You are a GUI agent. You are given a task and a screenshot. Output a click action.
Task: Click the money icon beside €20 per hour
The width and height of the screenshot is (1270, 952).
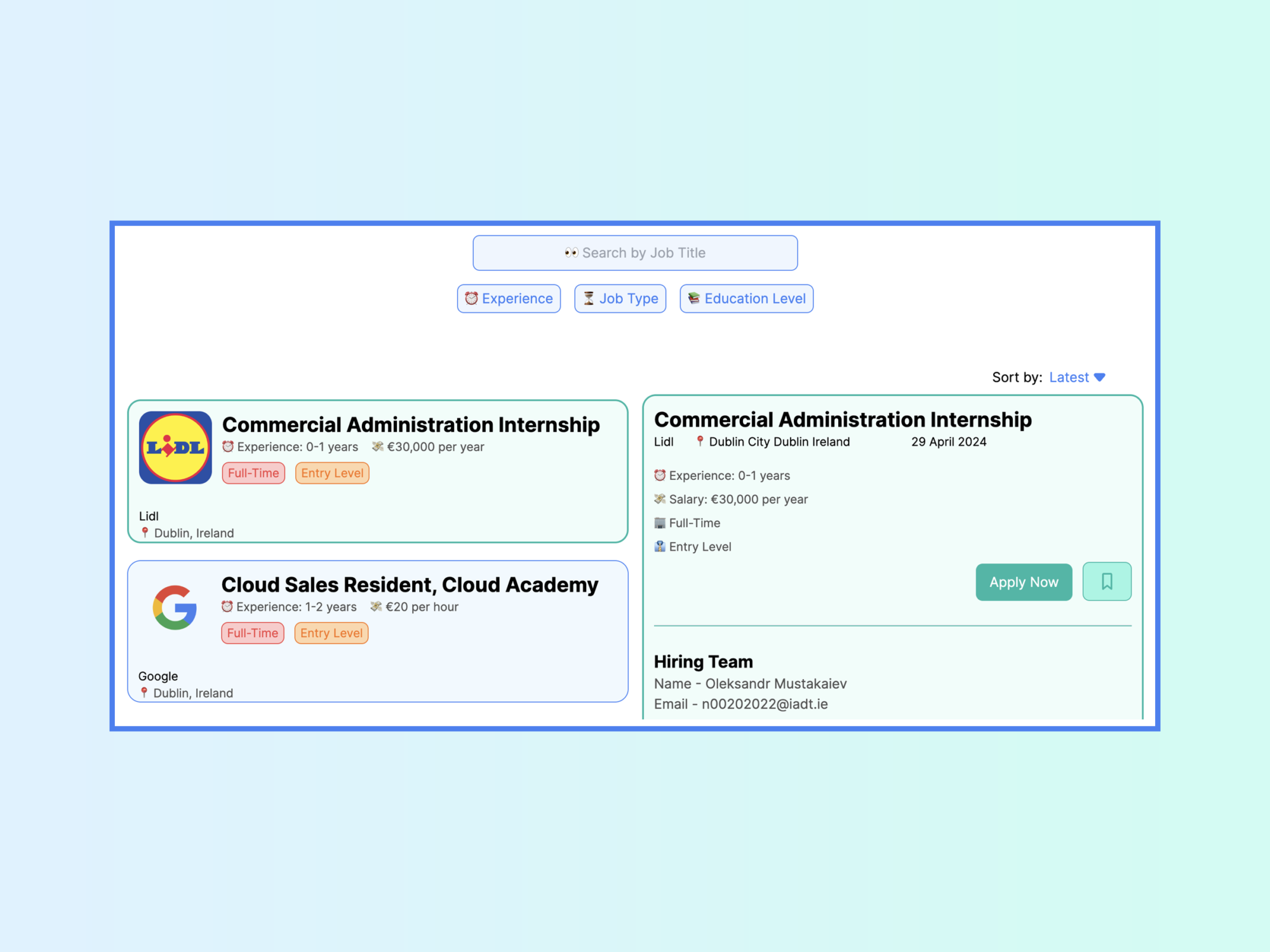click(377, 607)
